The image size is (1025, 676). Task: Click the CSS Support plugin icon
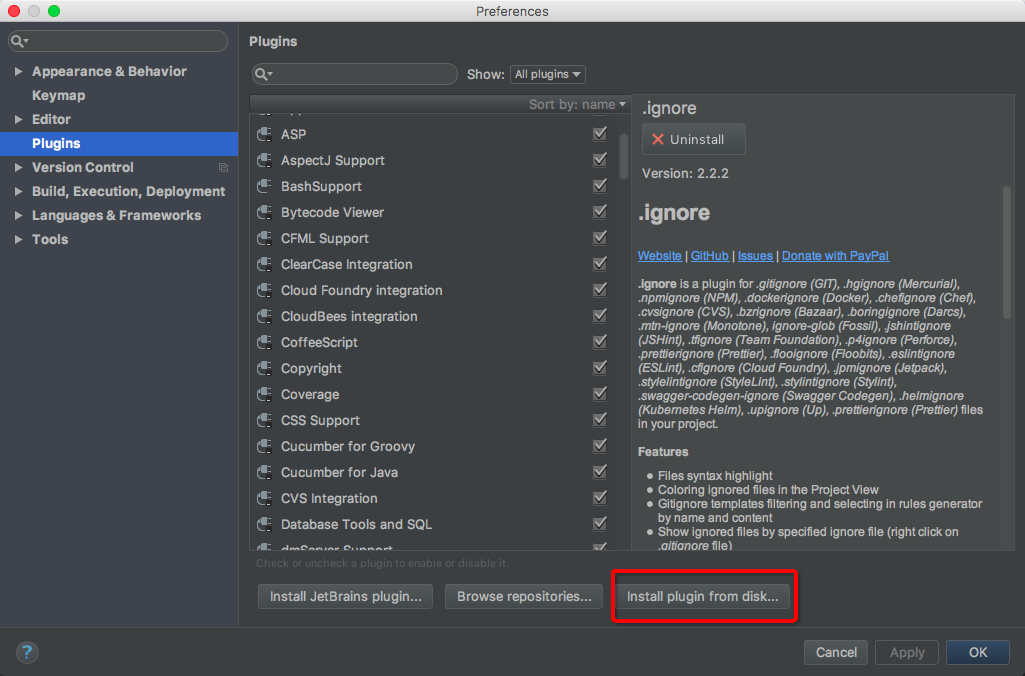[x=265, y=420]
